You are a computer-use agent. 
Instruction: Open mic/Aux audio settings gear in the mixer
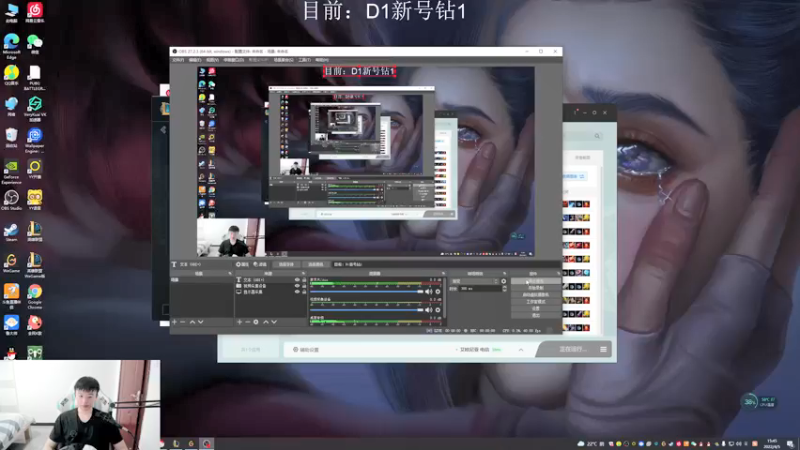tap(438, 292)
